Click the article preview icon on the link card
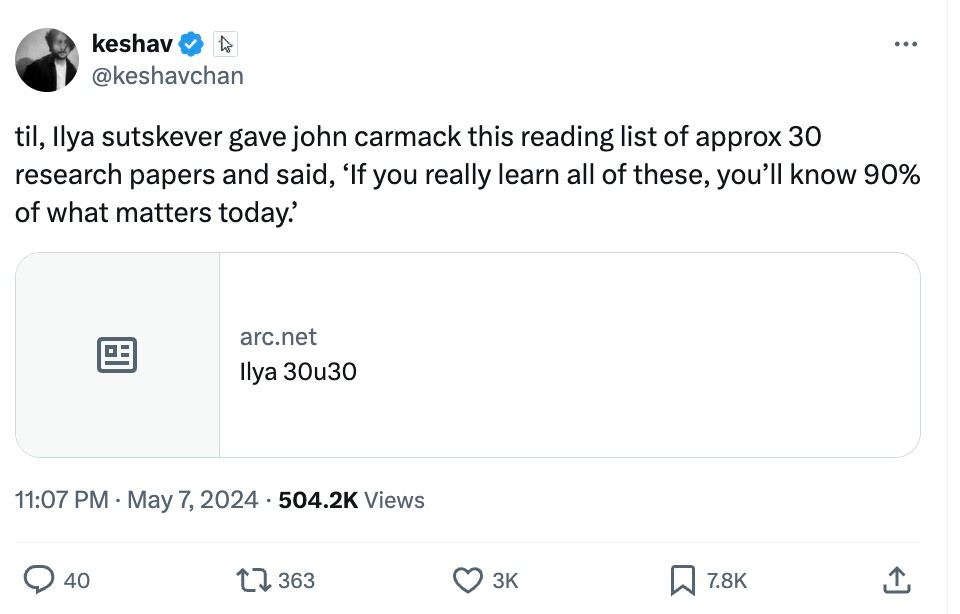Screen dimensions: 960x614 click(117, 354)
